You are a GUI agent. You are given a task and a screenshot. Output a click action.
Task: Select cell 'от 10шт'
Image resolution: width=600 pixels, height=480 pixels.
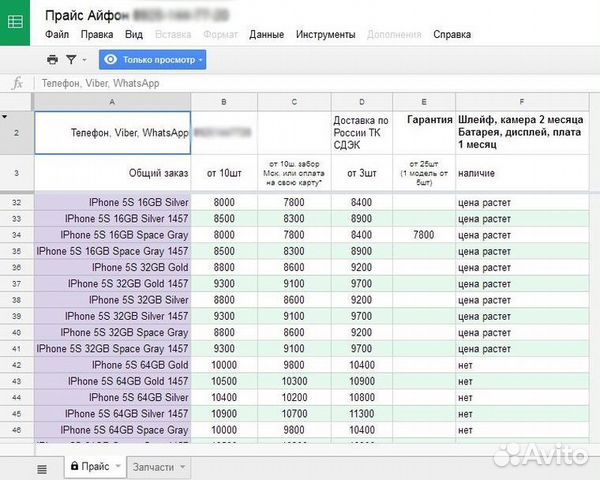224,173
